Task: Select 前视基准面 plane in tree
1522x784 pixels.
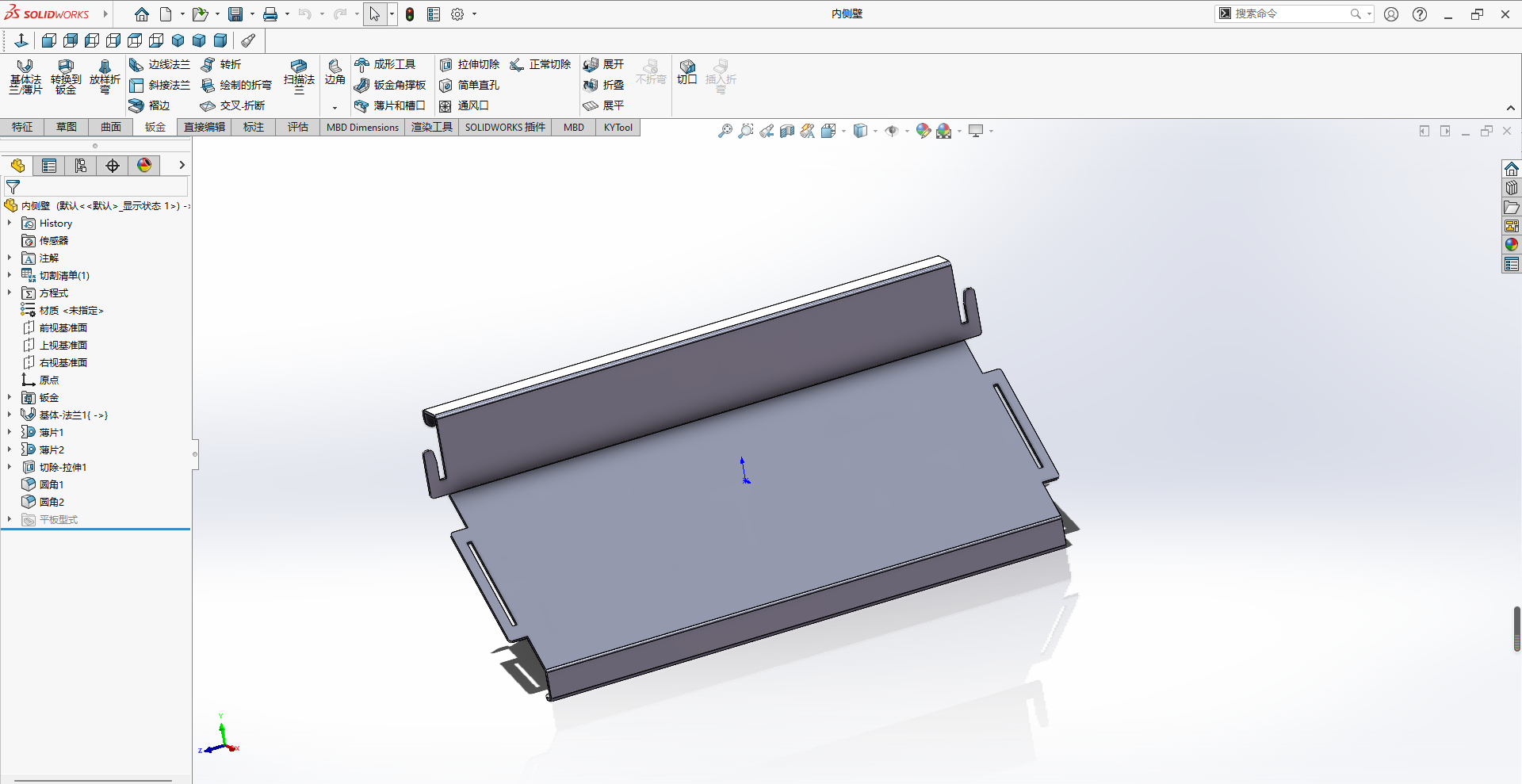Action: (x=55, y=327)
